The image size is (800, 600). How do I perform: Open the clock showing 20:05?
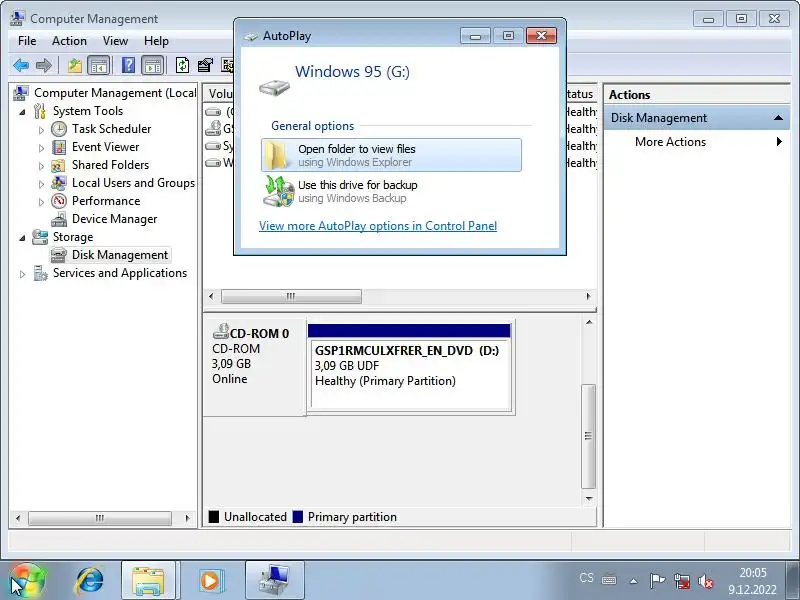tap(753, 581)
